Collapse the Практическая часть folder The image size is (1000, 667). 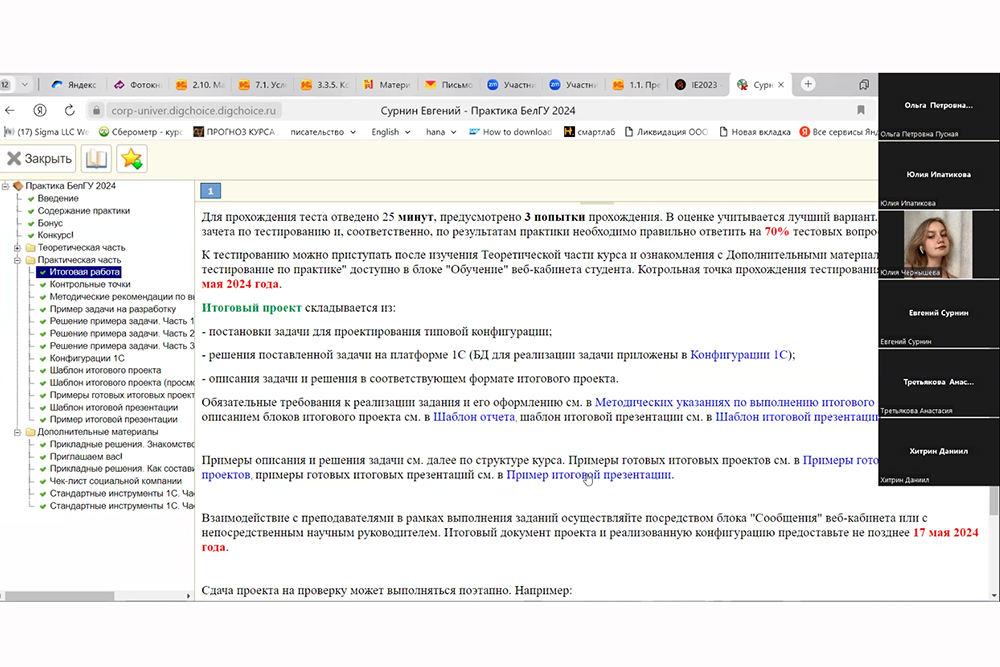(x=17, y=260)
